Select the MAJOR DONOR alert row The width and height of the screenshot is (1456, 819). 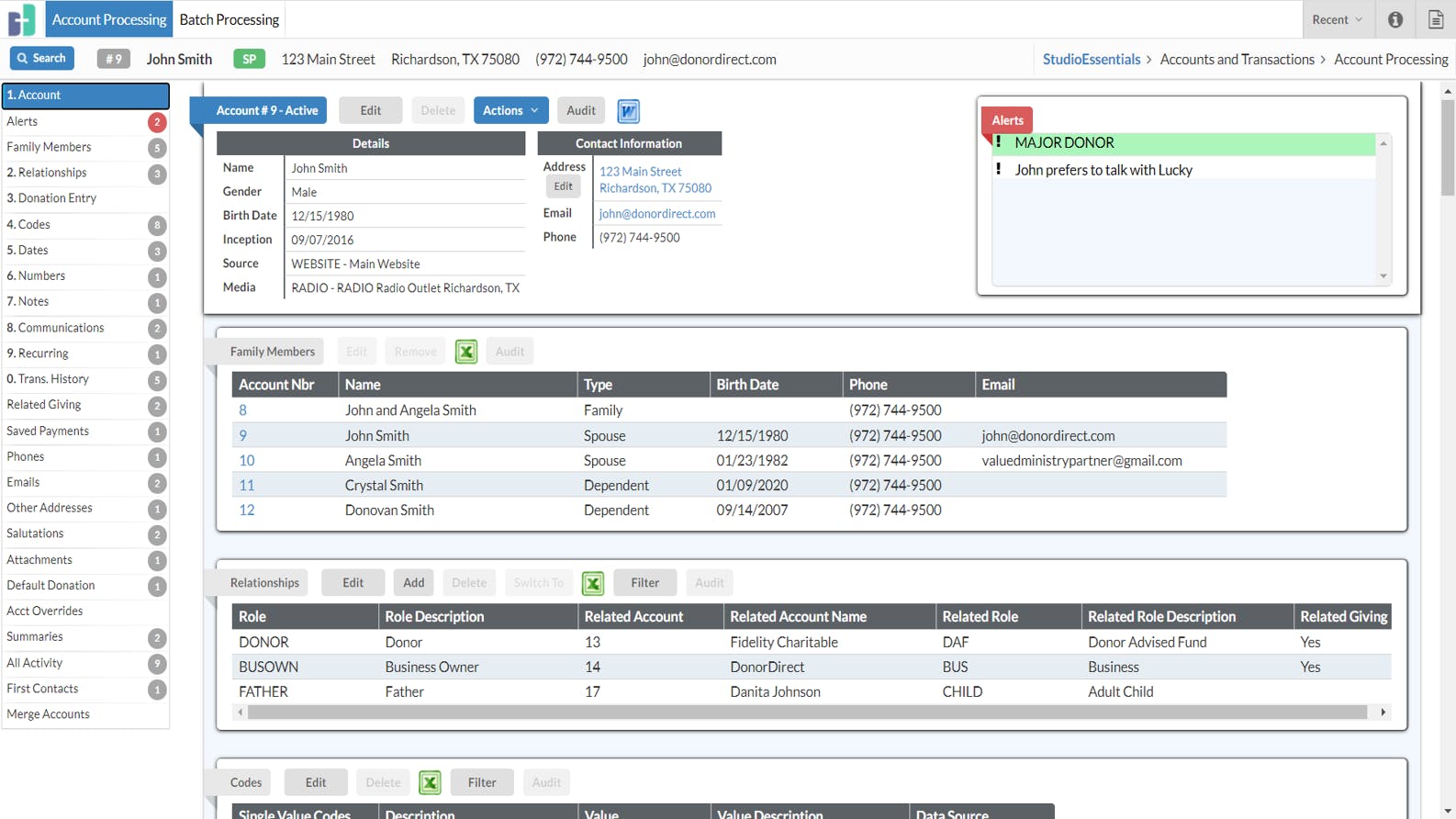click(1184, 143)
